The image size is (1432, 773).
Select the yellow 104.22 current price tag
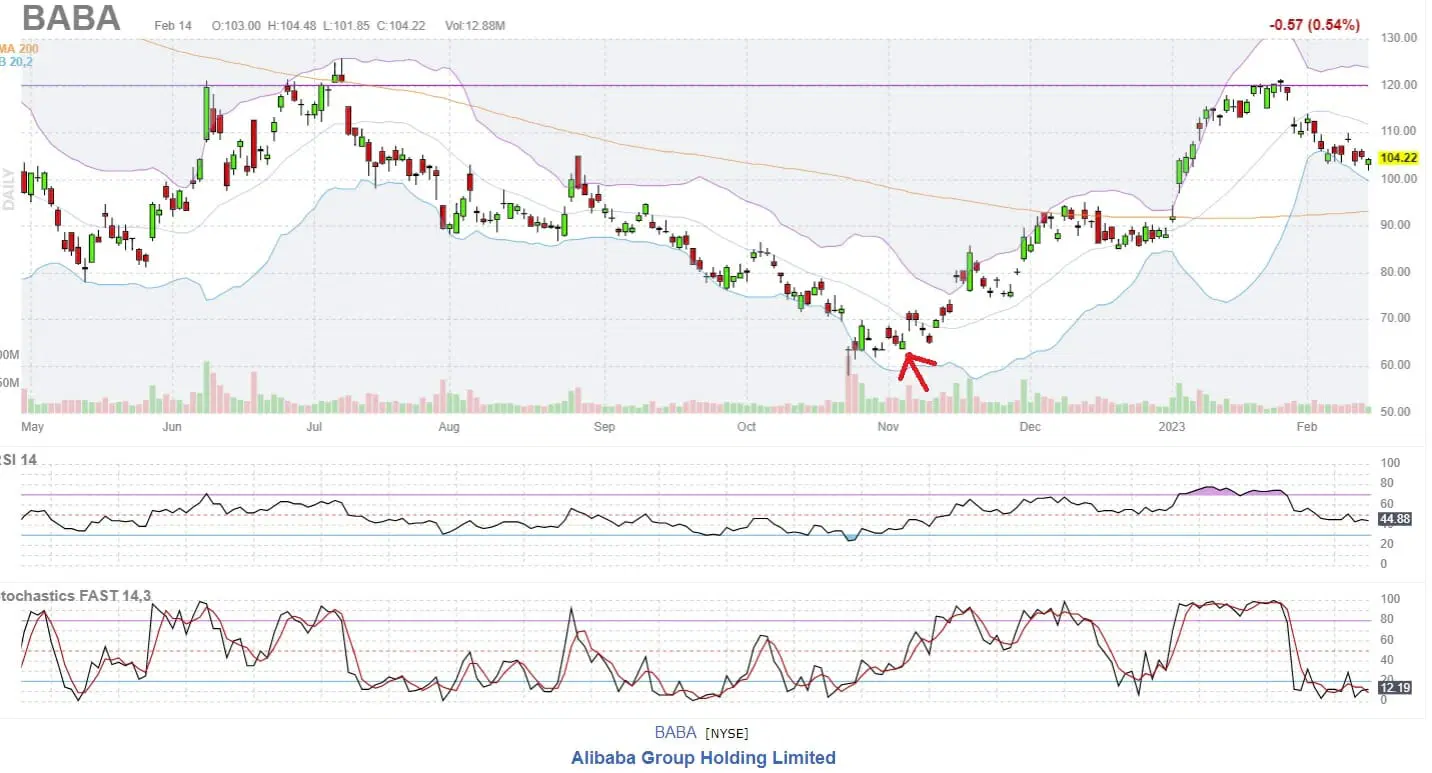1397,158
